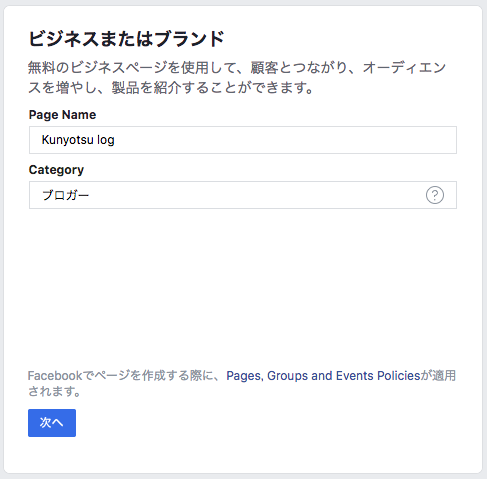Click the word 'Events' in the policies link
Image resolution: width=487 pixels, height=479 pixels.
[355, 376]
